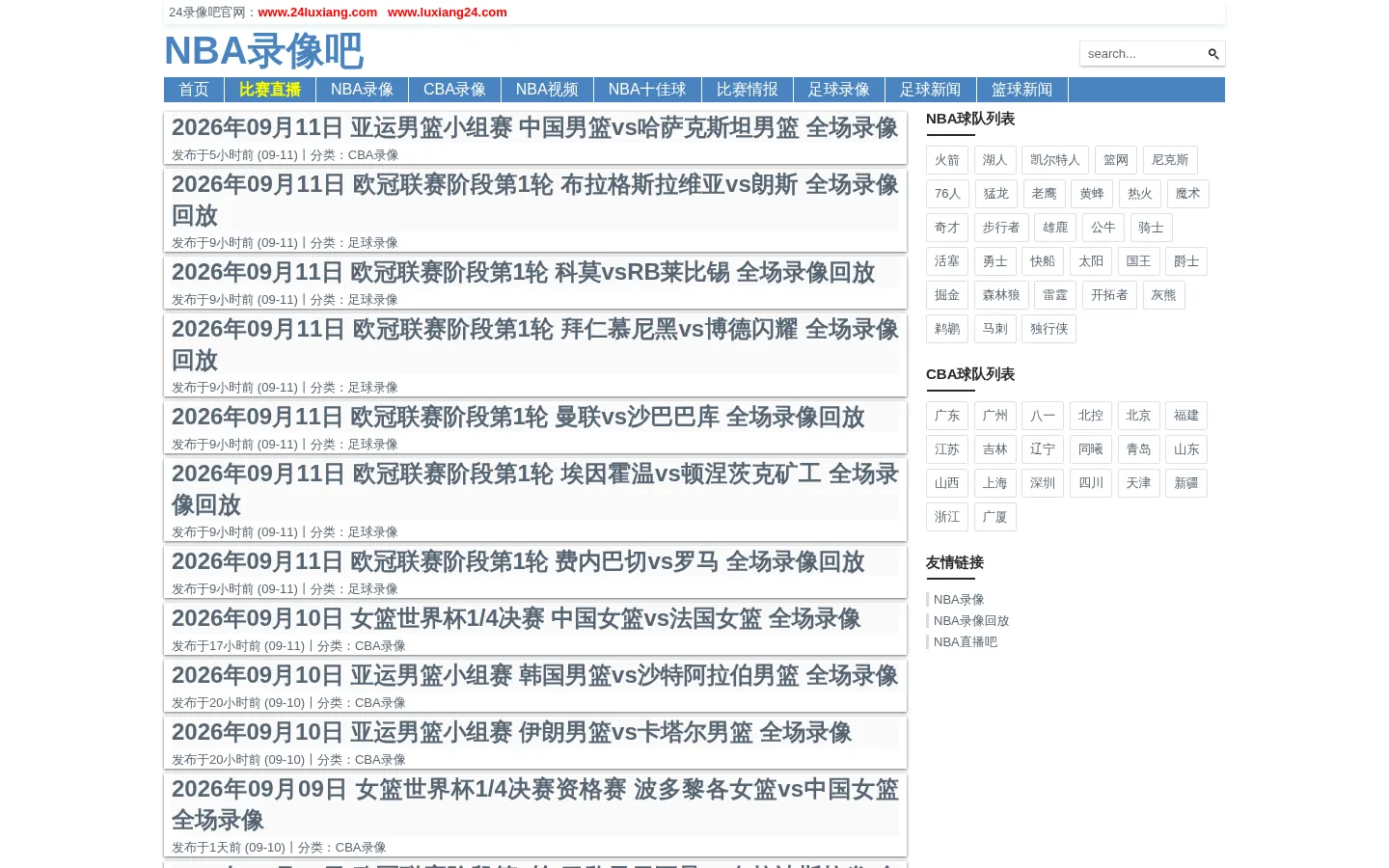
Task: Open the NBA直播吧 friend link
Action: point(966,642)
